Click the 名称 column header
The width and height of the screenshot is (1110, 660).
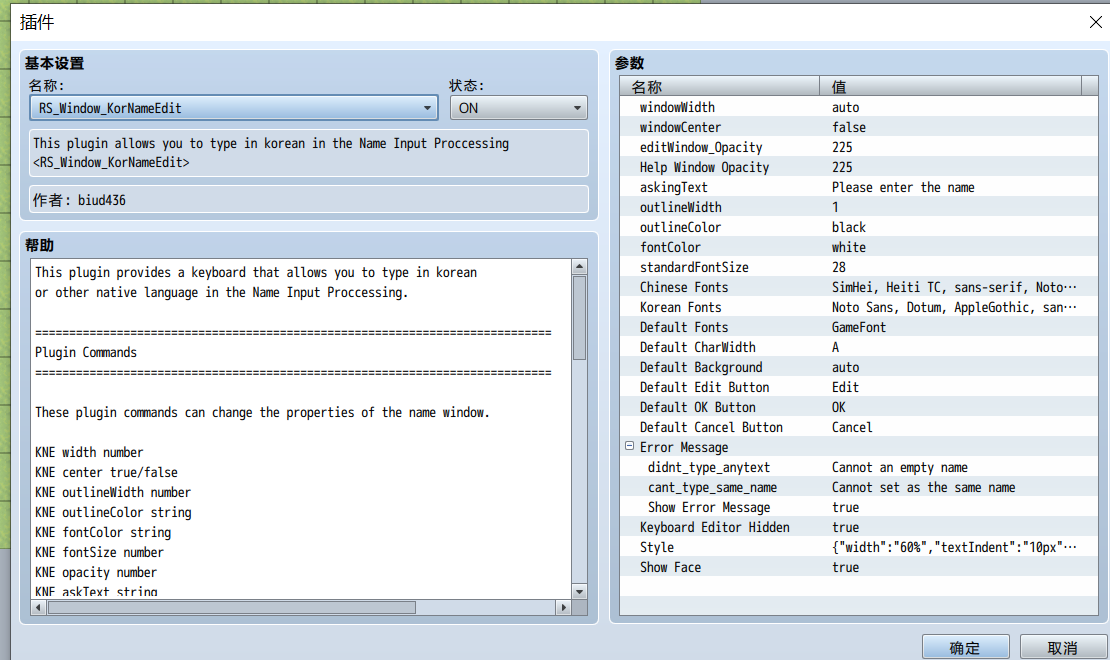[x=719, y=86]
